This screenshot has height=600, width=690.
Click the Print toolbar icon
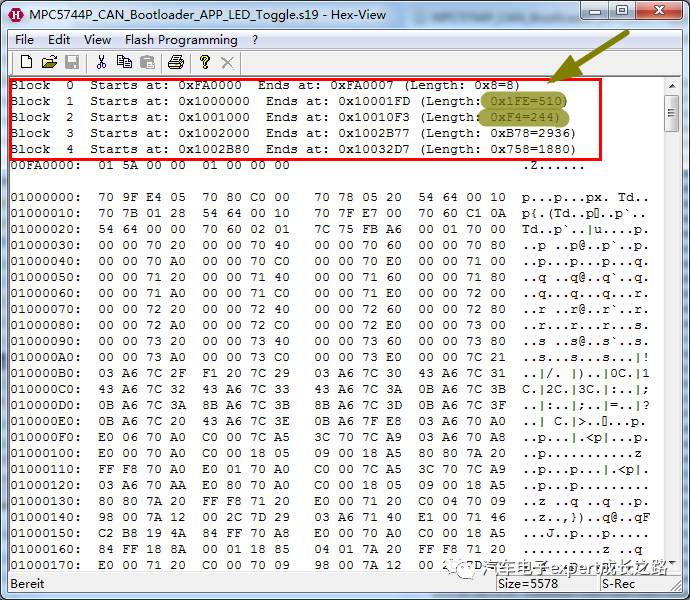176,62
